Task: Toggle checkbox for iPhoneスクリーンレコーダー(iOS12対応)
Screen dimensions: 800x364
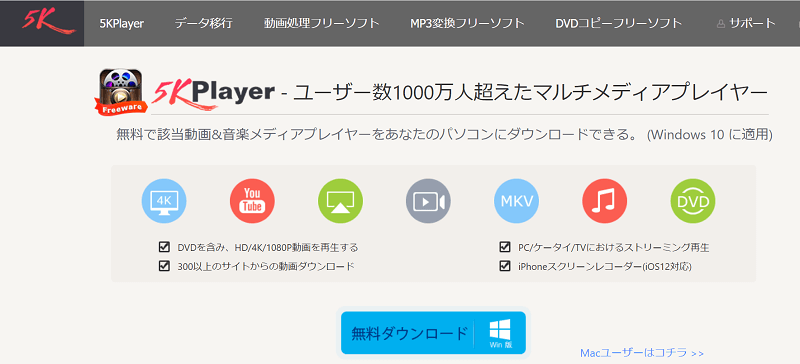Action: [505, 266]
